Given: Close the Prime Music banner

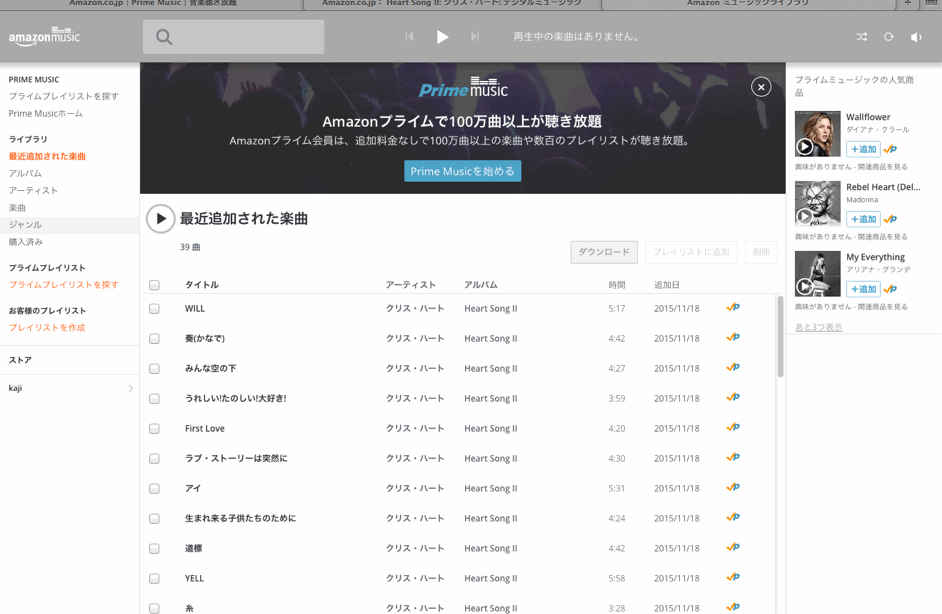Looking at the screenshot, I should coord(761,87).
